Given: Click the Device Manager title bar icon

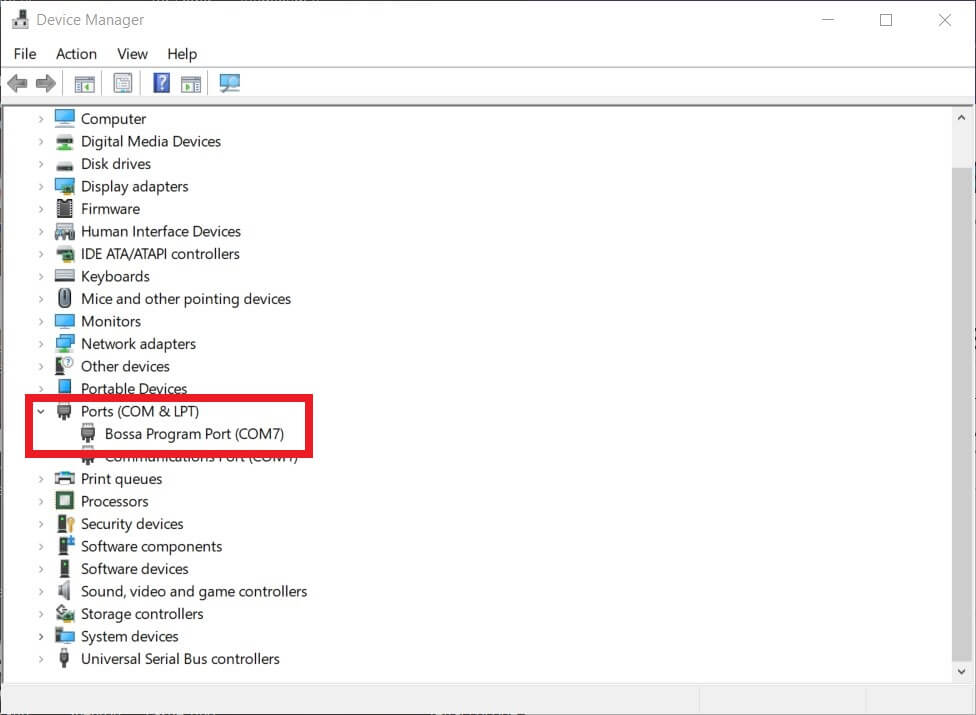Looking at the screenshot, I should [x=21, y=19].
